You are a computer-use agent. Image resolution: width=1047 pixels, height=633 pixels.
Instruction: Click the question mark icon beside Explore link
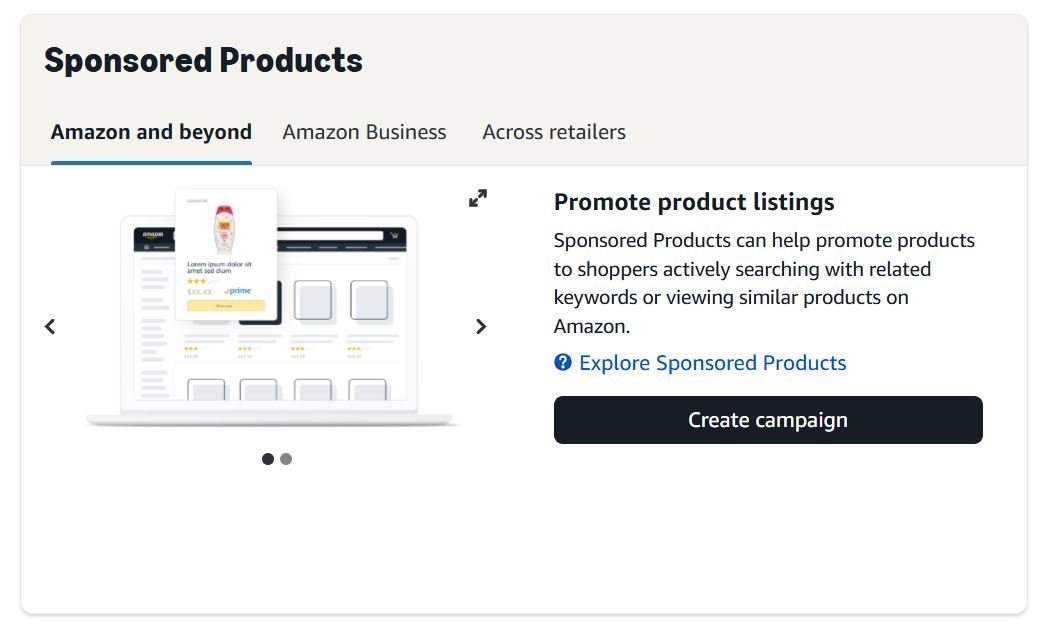[x=561, y=363]
